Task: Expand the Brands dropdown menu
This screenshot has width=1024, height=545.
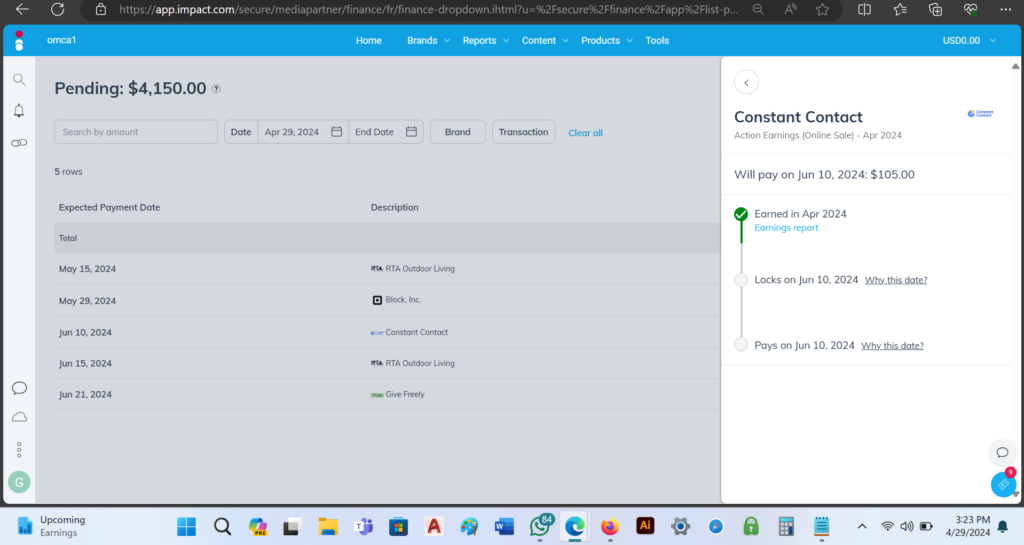Action: (x=428, y=41)
